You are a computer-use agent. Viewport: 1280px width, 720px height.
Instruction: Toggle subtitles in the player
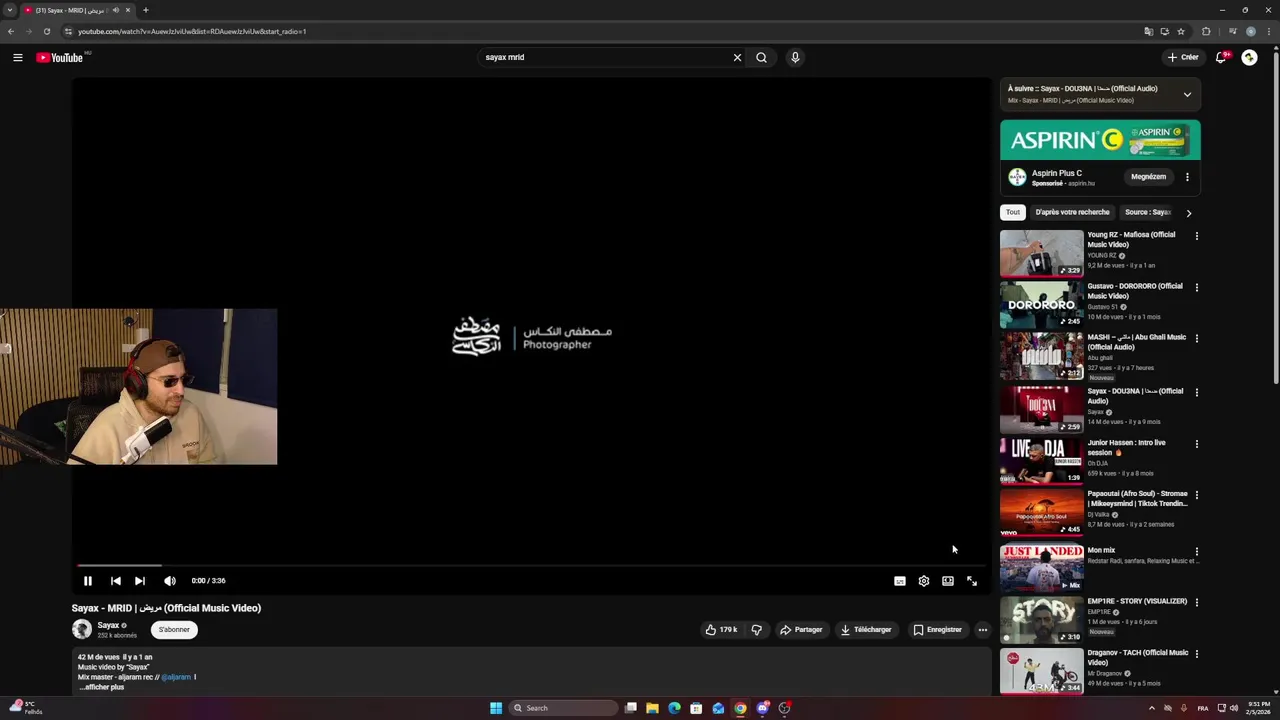[x=900, y=581]
